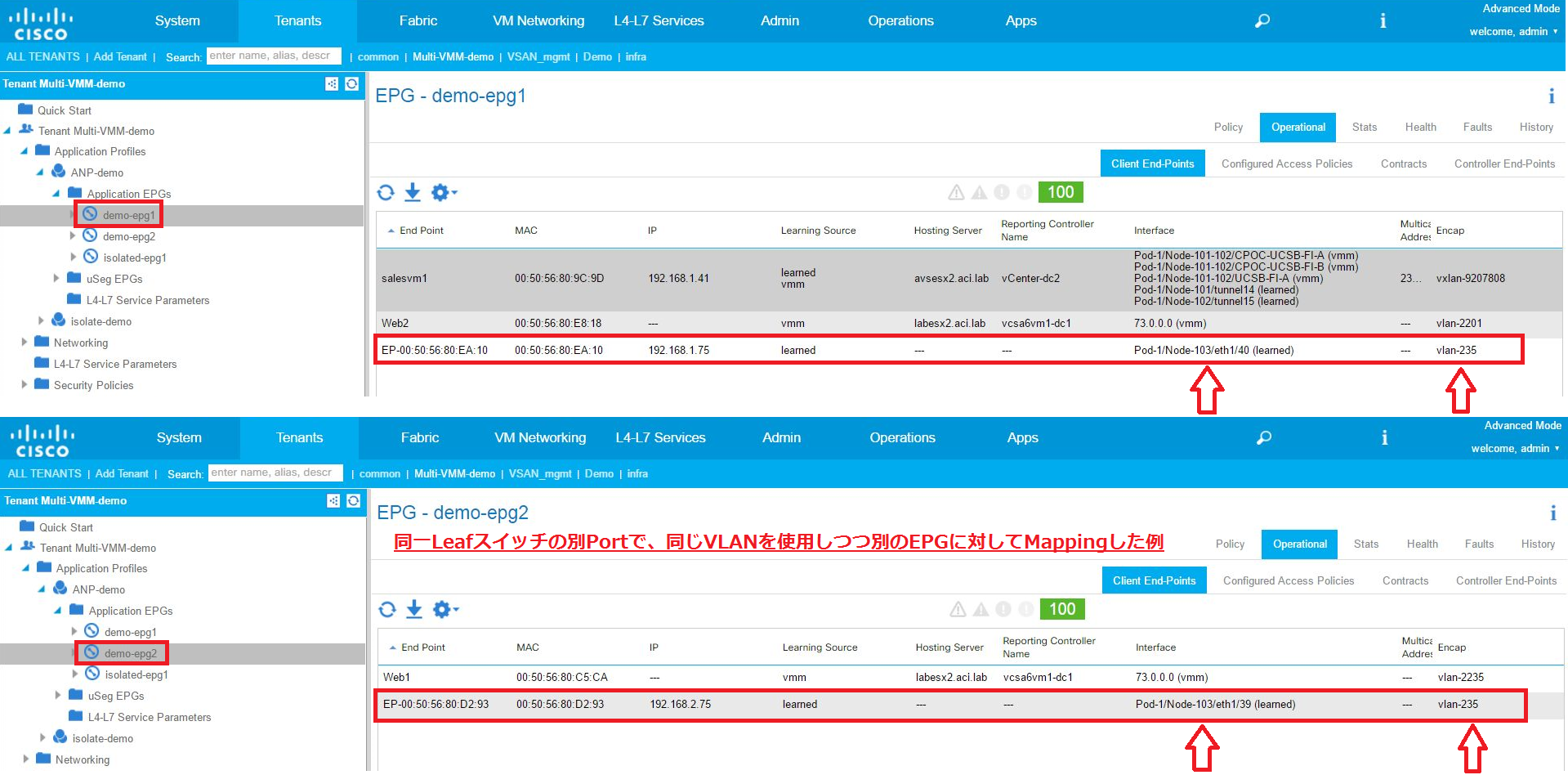Expand the Networking tree node
The image size is (1568, 775).
[25, 343]
